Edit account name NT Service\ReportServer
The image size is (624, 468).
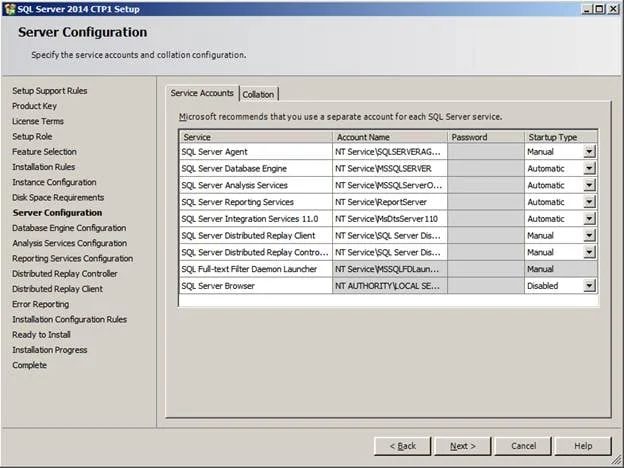390,202
